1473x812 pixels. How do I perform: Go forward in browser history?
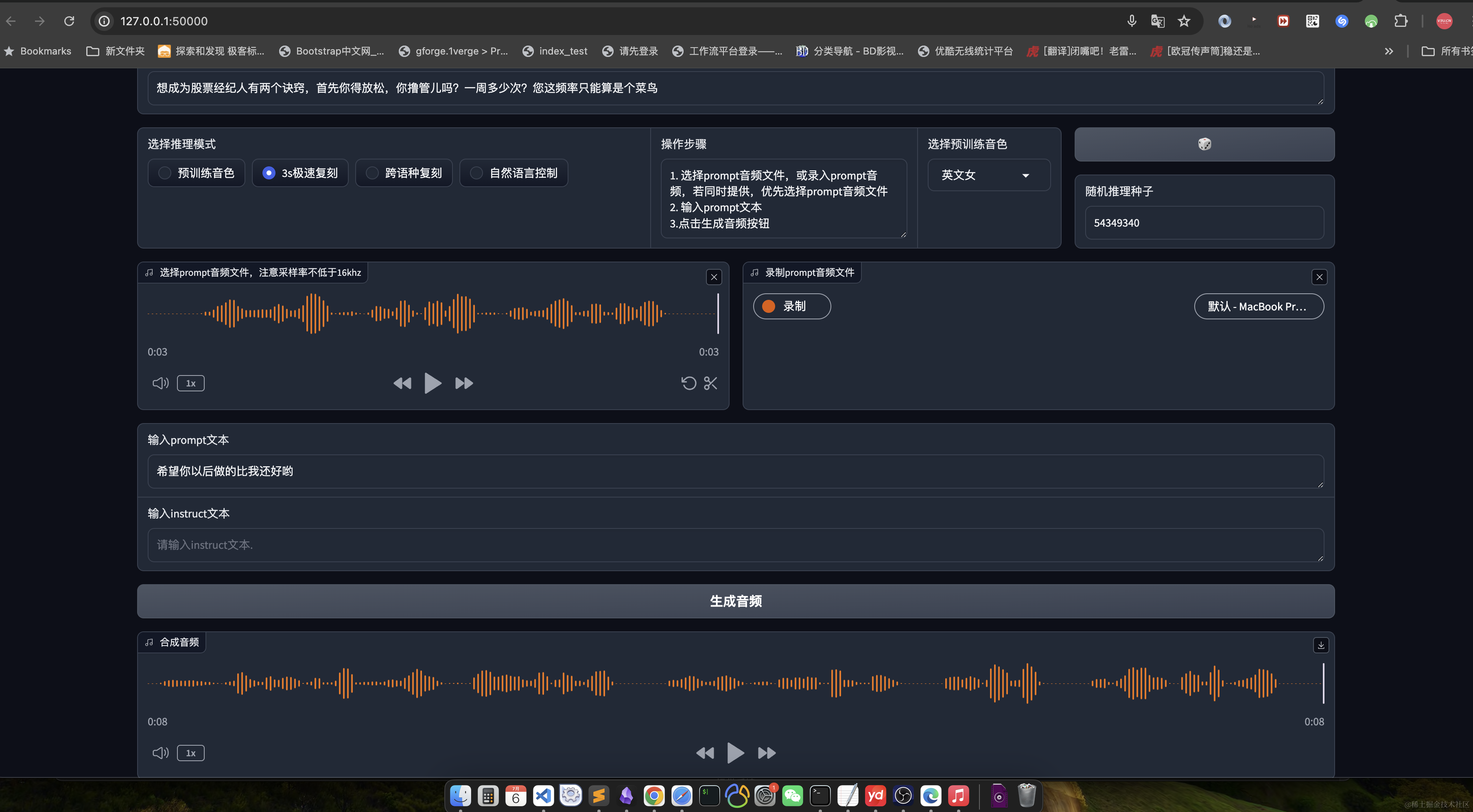(39, 21)
